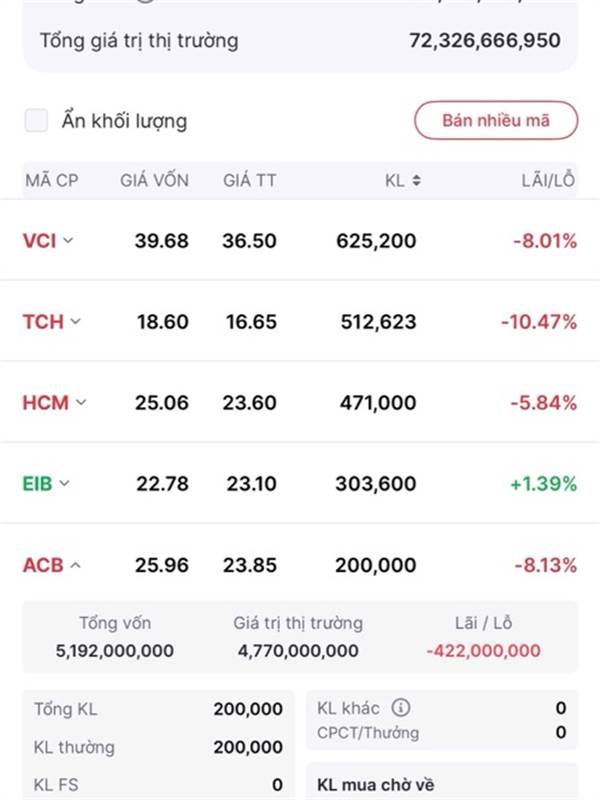Open the EIB ticker symbol
The width and height of the screenshot is (600, 800).
[37, 484]
